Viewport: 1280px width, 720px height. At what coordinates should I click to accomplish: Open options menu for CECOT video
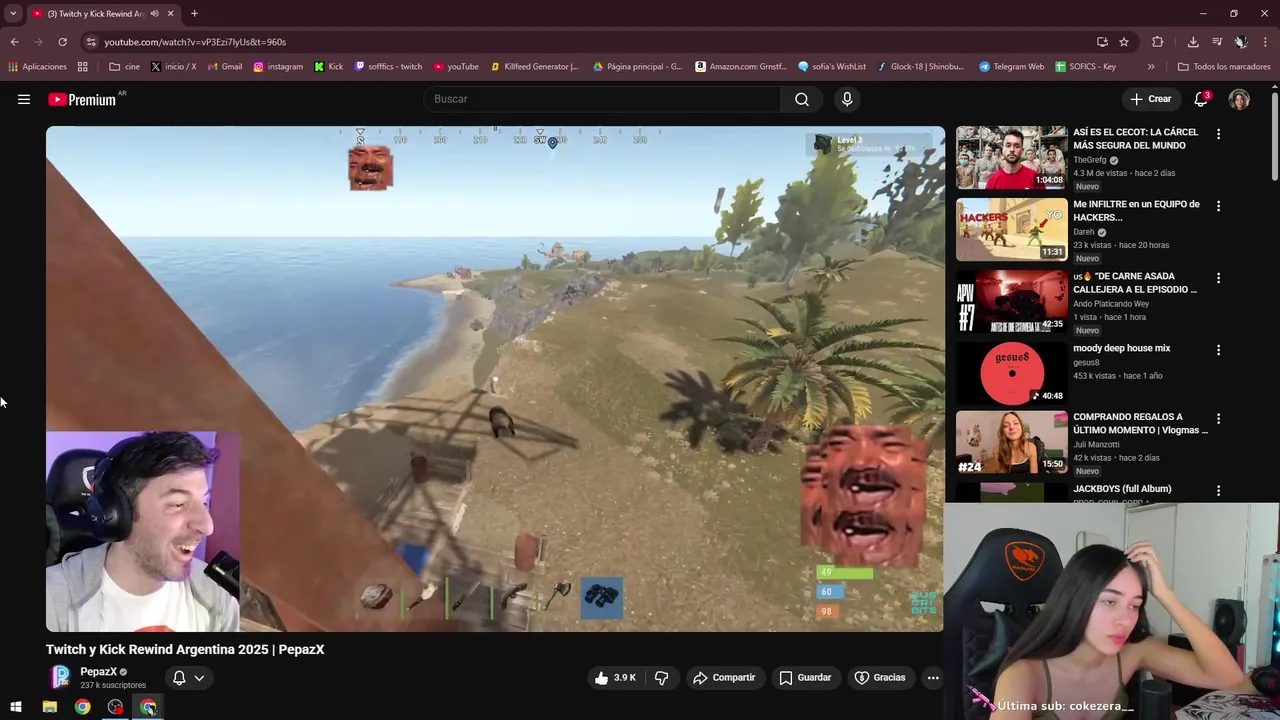coord(1218,134)
